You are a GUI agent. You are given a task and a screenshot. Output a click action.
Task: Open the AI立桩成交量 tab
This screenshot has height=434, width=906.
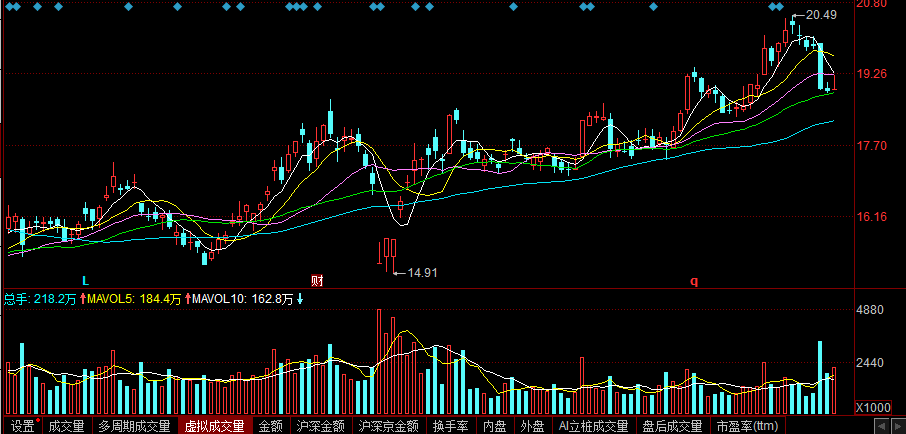593,426
